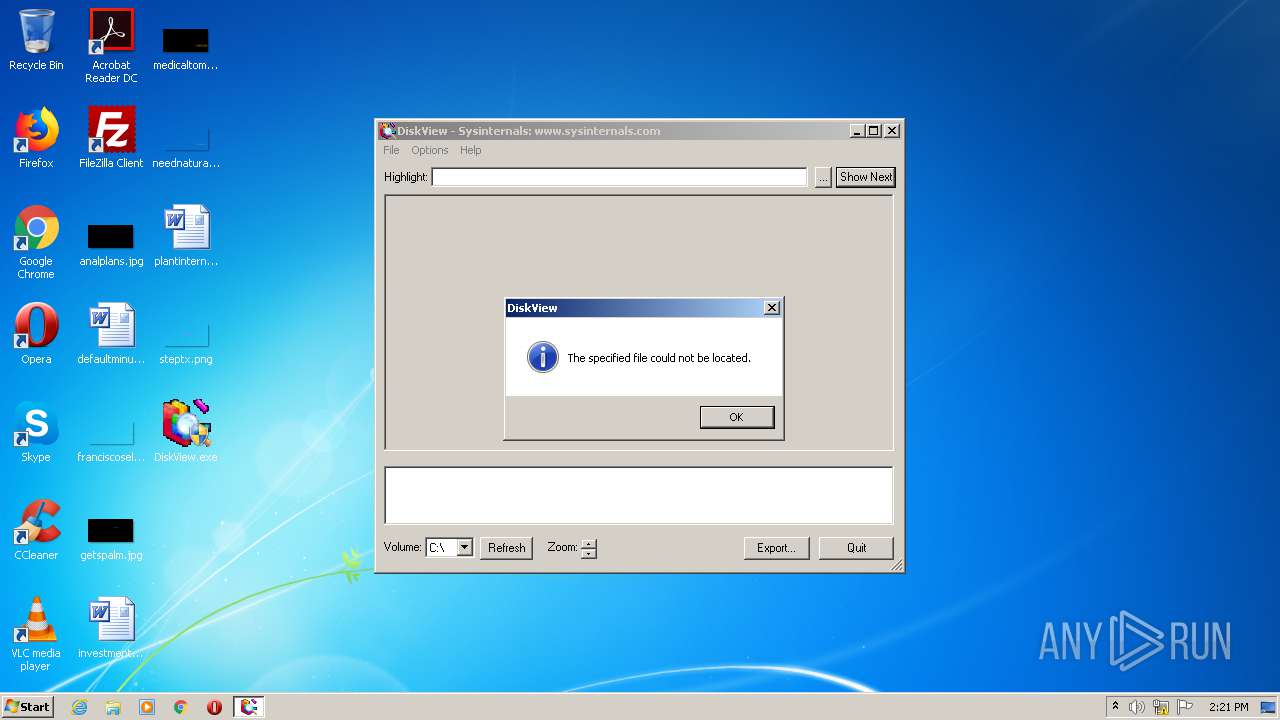The width and height of the screenshot is (1280, 720).
Task: Open Acrobat Reader DC desktop icon
Action: click(111, 46)
